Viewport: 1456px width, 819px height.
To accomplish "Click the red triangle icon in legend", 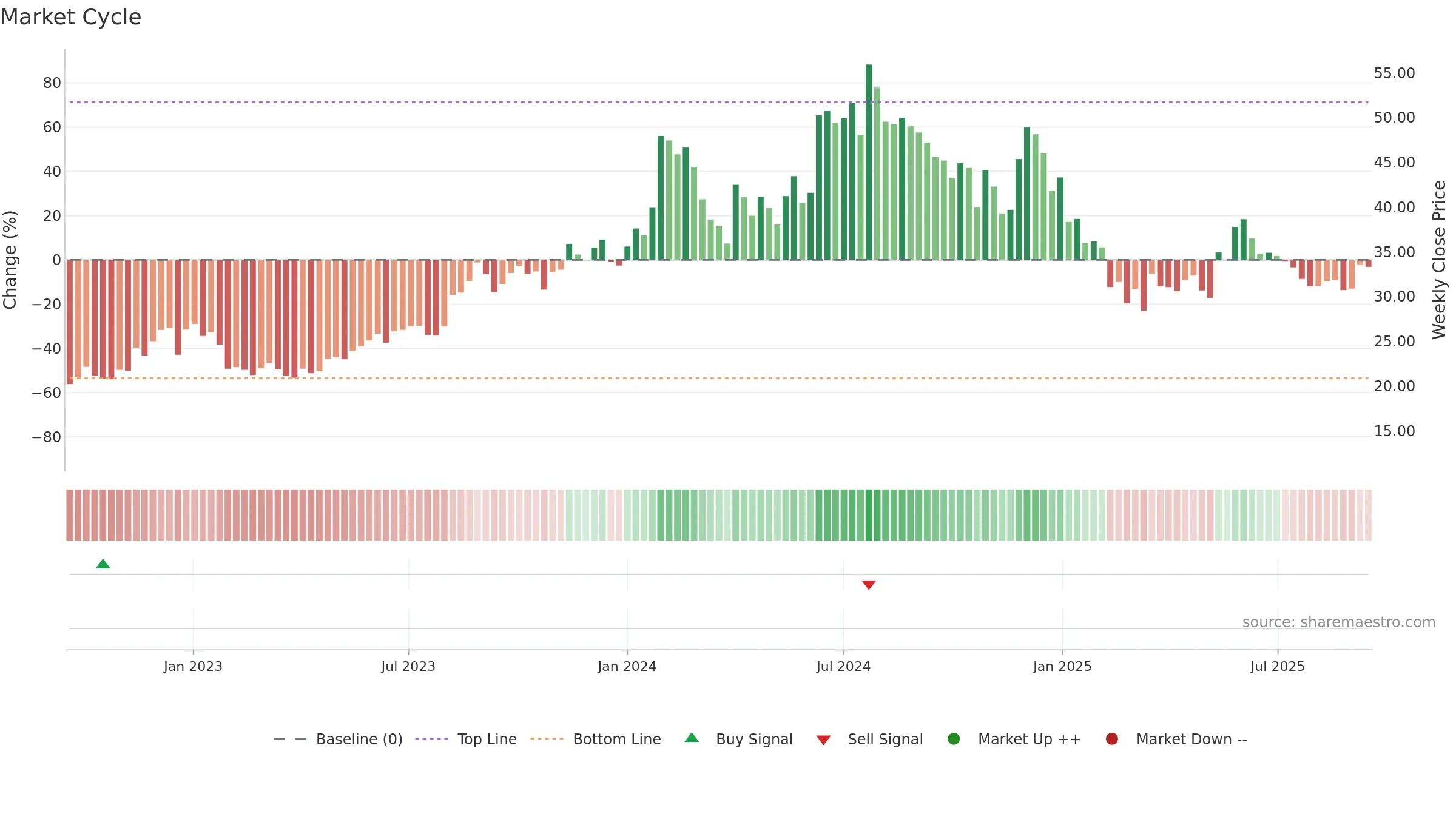I will pos(823,740).
